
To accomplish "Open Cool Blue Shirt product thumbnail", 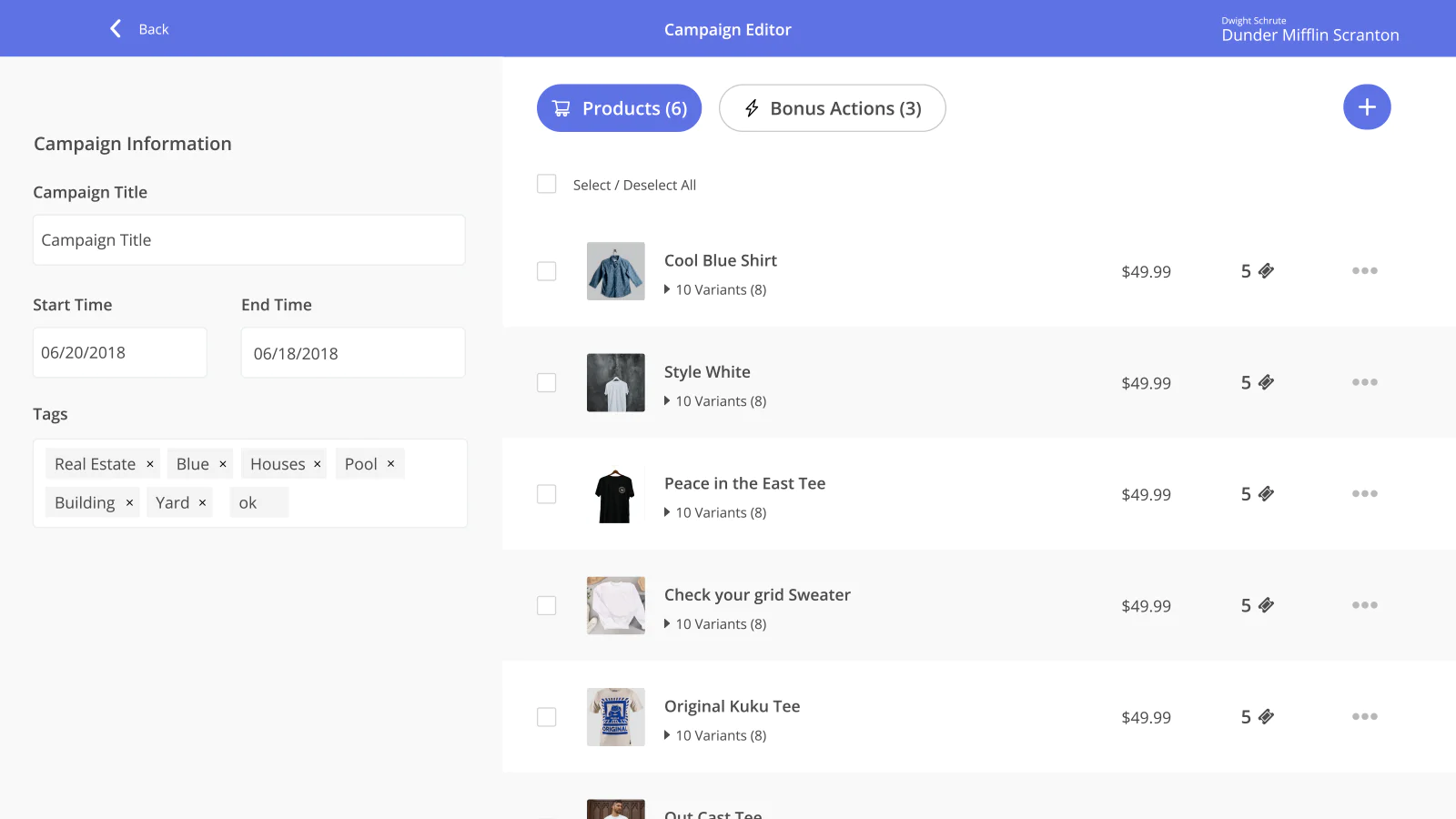I will click(616, 271).
